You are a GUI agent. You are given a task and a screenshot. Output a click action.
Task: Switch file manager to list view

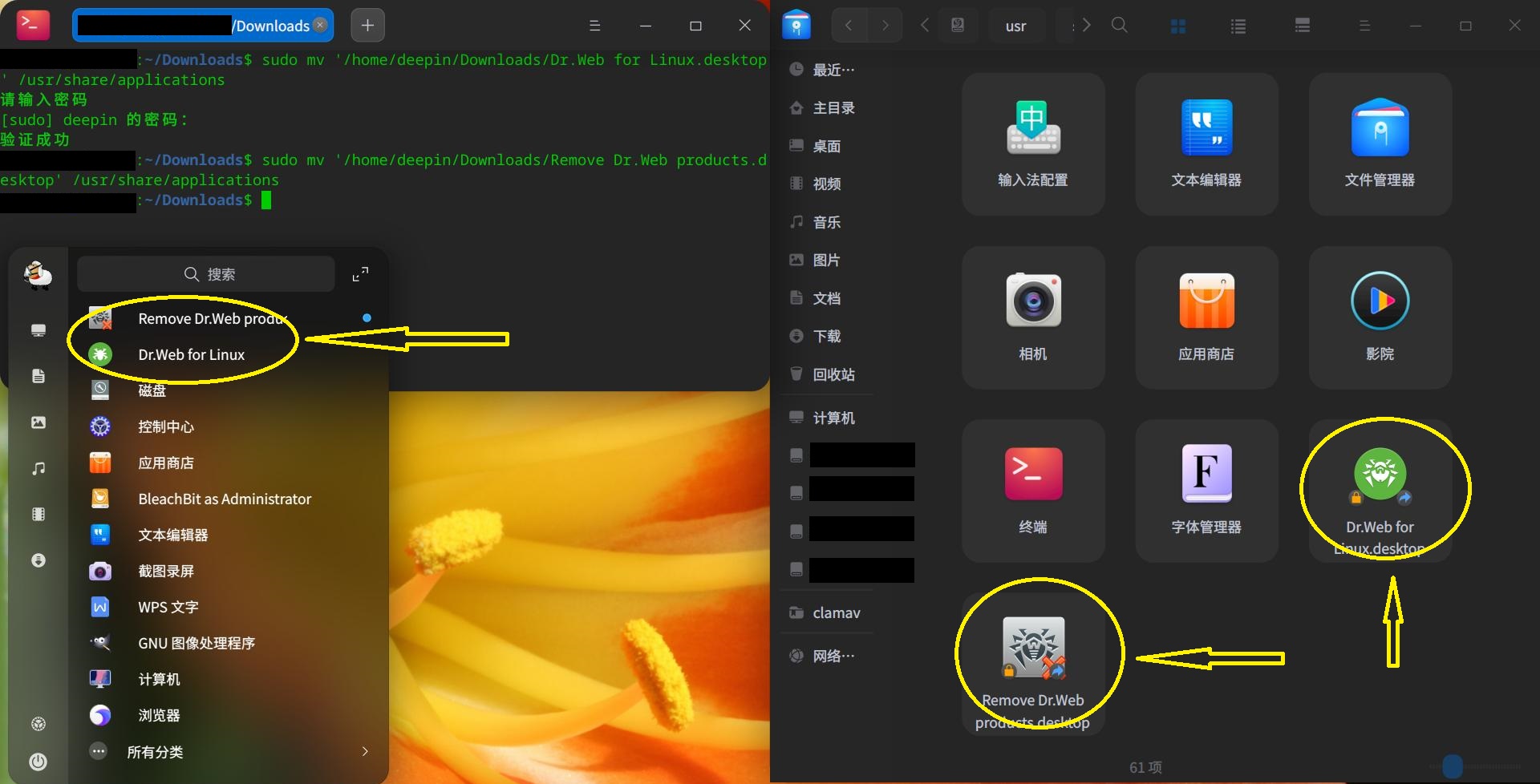coord(1238,26)
